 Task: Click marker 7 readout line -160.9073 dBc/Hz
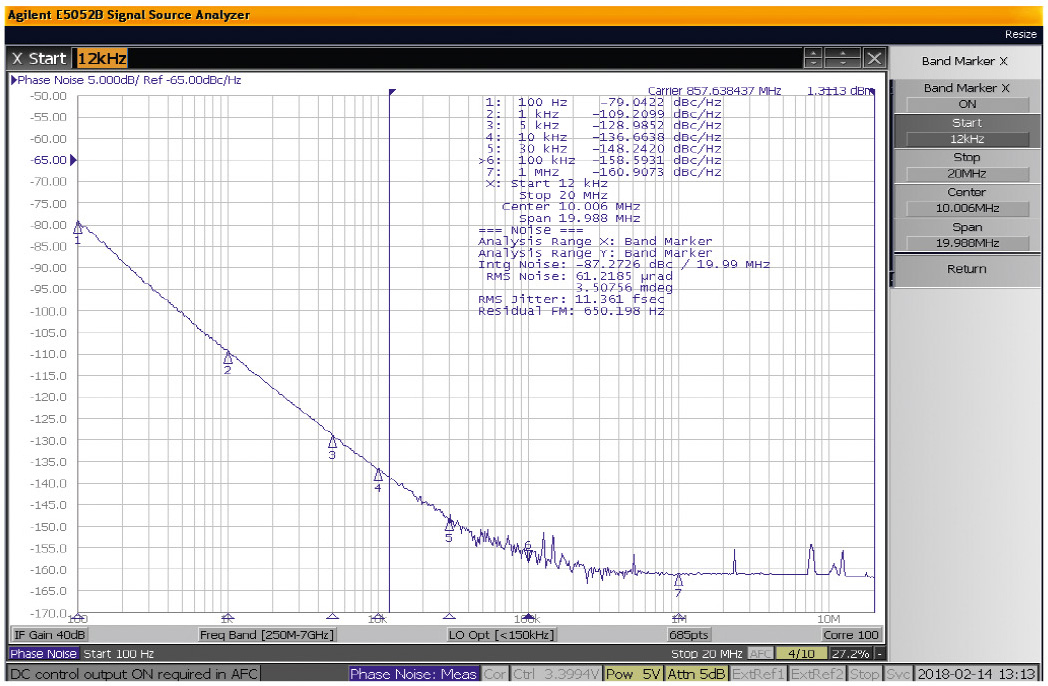coord(604,173)
